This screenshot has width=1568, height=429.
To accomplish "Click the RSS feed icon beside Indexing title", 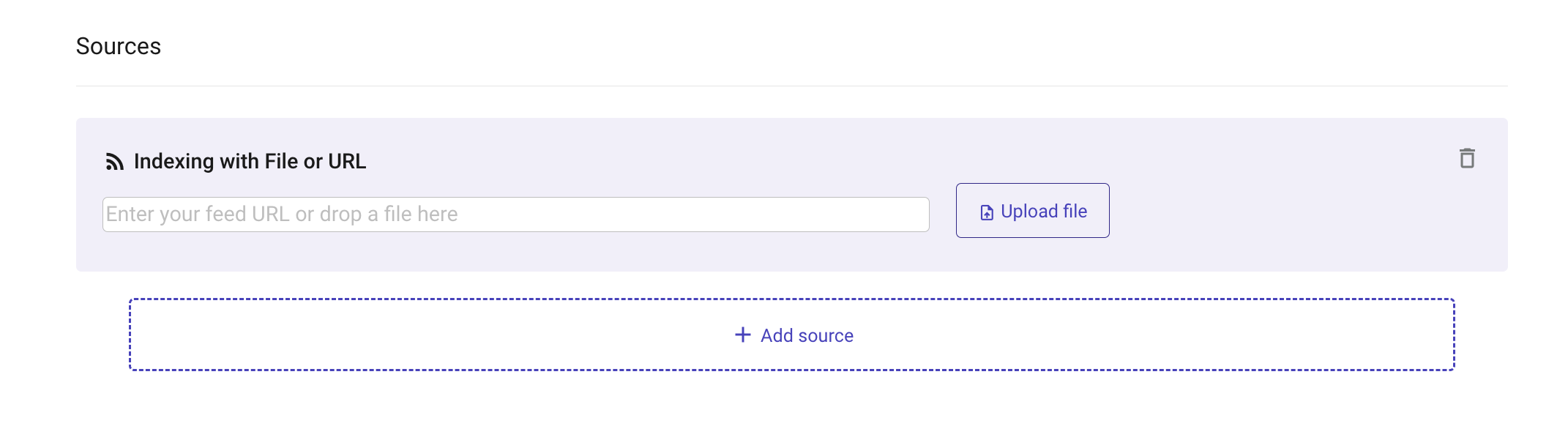I will click(x=114, y=162).
